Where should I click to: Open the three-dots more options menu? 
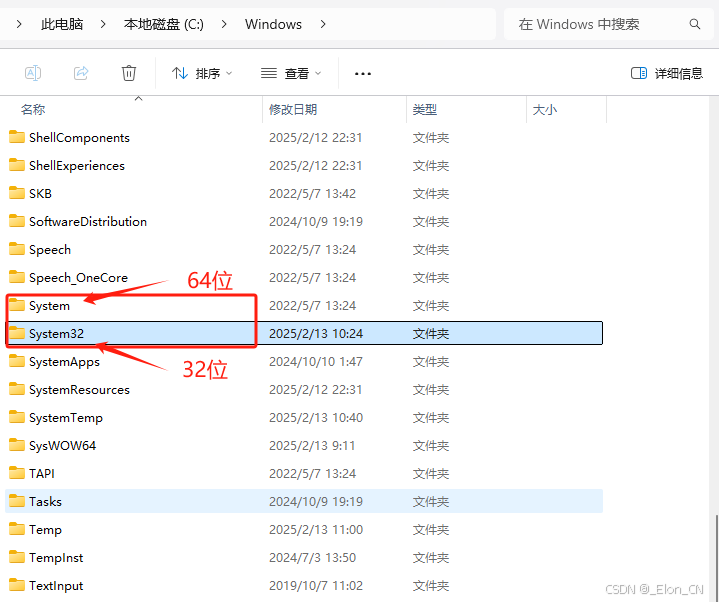[x=363, y=73]
